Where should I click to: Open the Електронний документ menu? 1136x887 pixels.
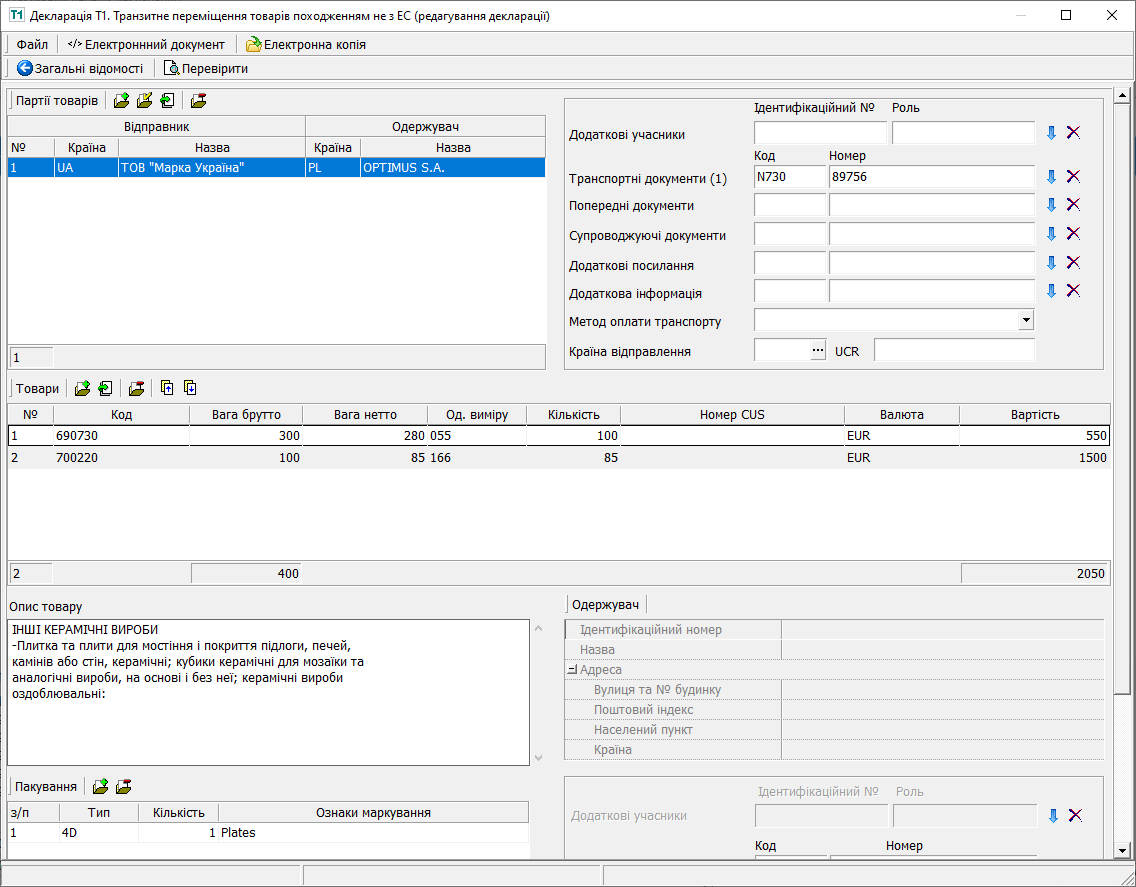[x=146, y=44]
